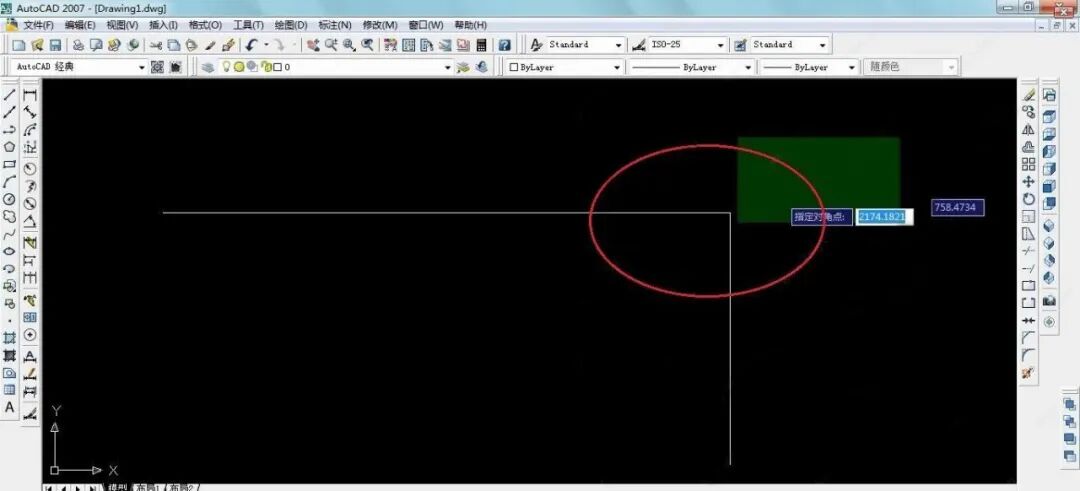The width and height of the screenshot is (1080, 491).
Task: Select the Spline draw tool
Action: 10,233
